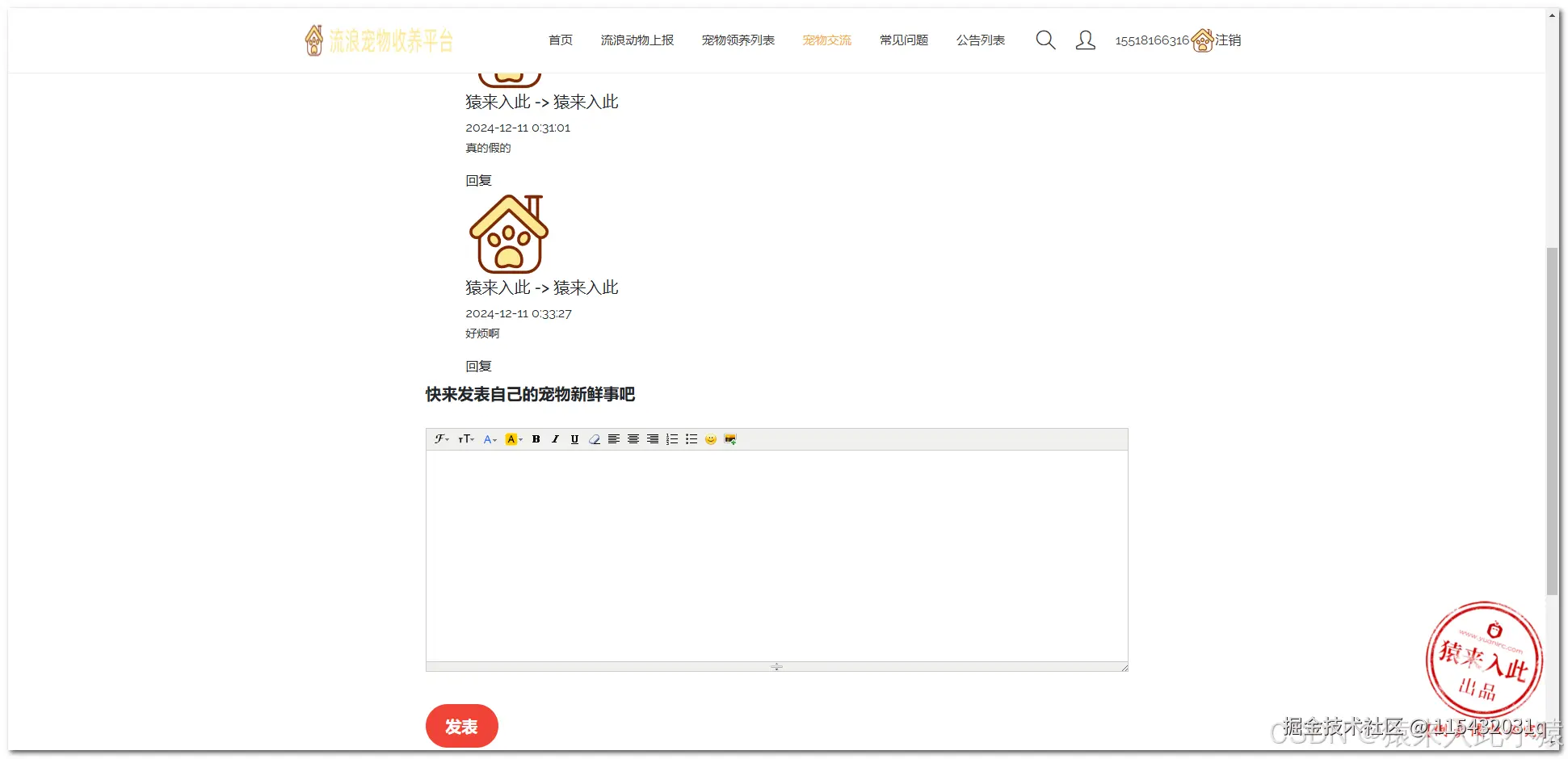Click inside the rich text editor area
Image resolution: width=1568 pixels, height=759 pixels.
tap(777, 556)
